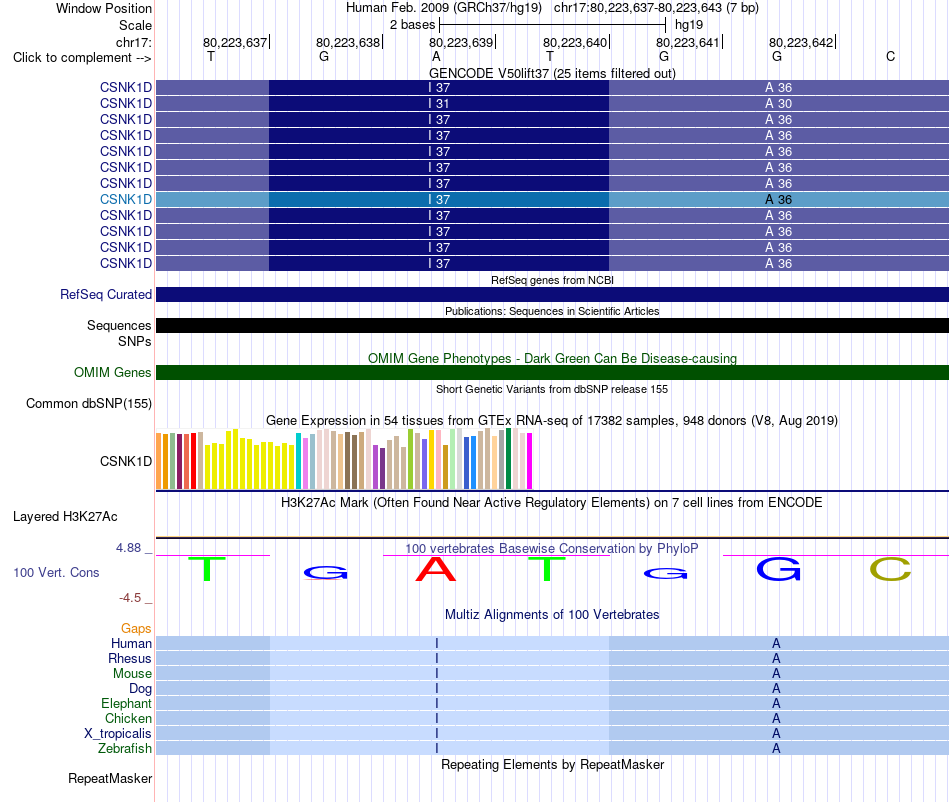
Task: Click the 'Click to complement -->' label
Action: (x=82, y=58)
